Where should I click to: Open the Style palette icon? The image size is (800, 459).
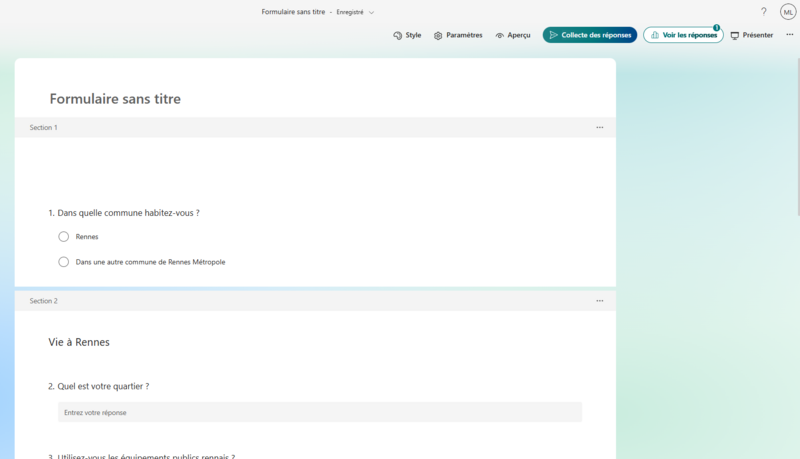click(x=398, y=35)
